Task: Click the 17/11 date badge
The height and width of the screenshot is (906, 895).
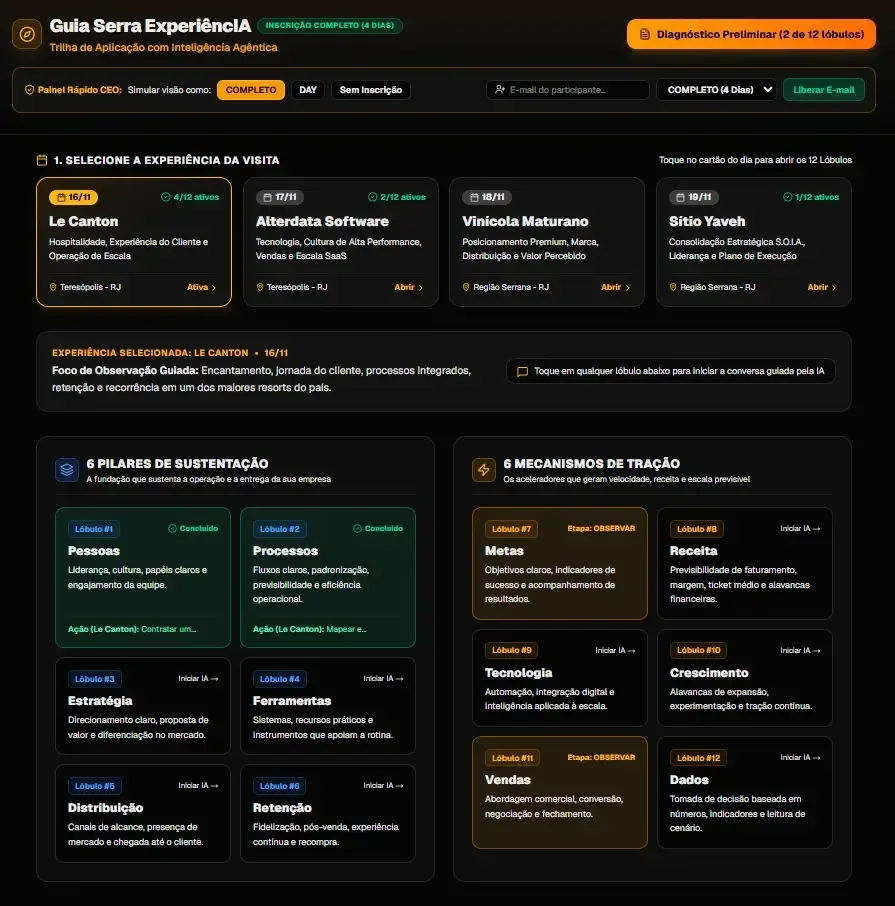Action: click(280, 197)
